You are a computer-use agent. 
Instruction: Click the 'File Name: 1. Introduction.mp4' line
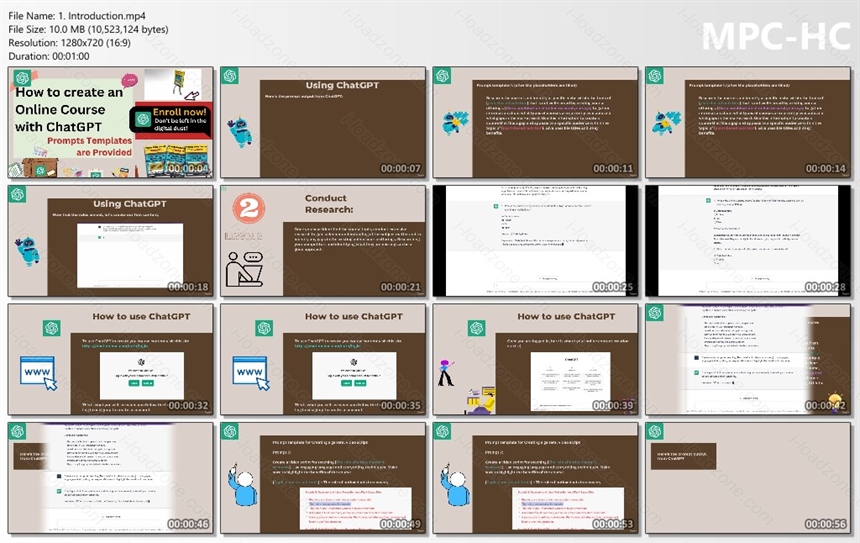pyautogui.click(x=77, y=16)
